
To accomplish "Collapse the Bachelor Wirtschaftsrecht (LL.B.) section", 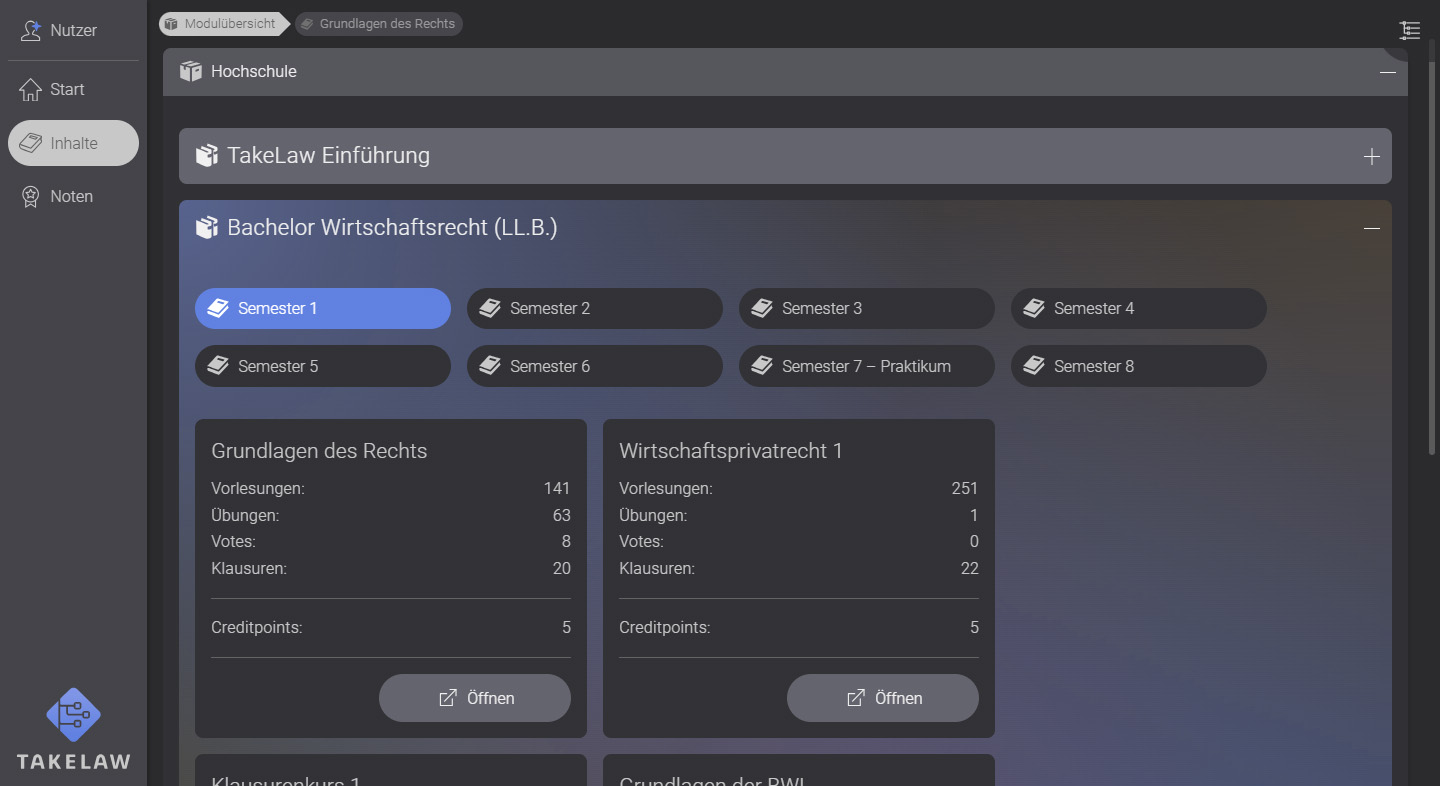I will 1371,227.
